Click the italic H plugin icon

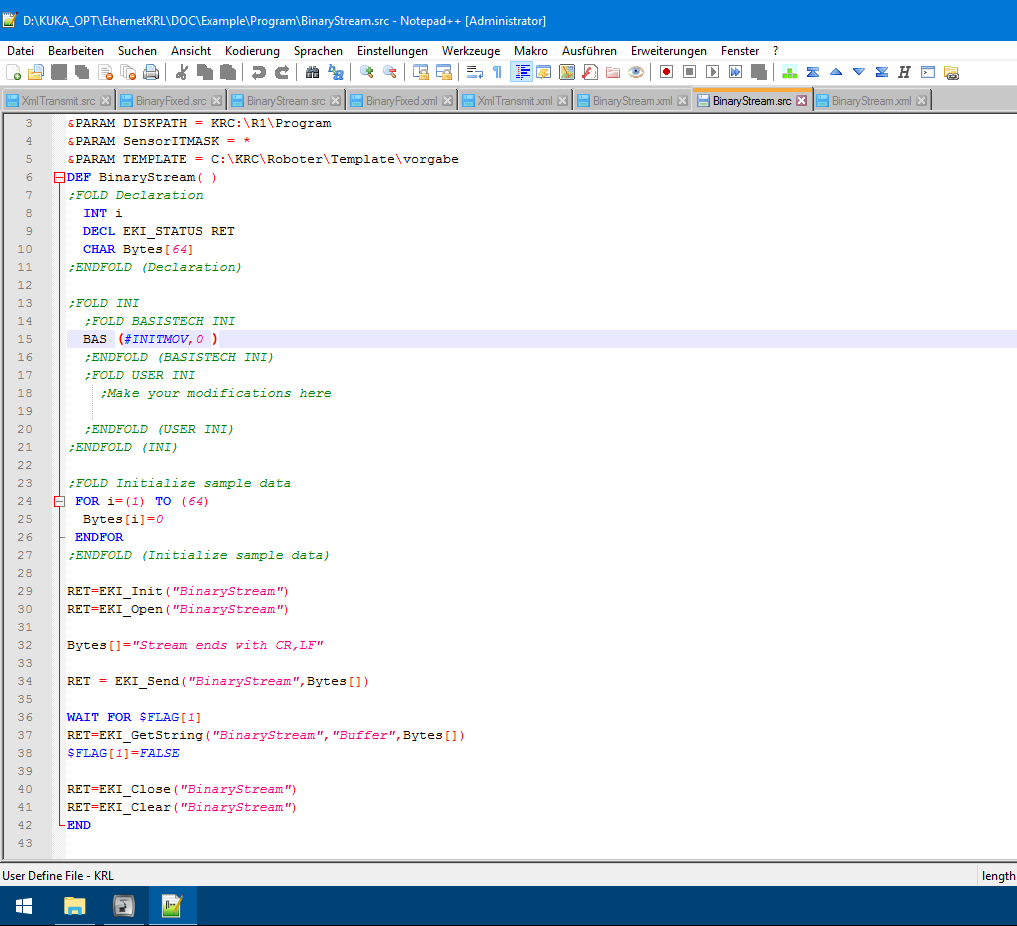905,72
